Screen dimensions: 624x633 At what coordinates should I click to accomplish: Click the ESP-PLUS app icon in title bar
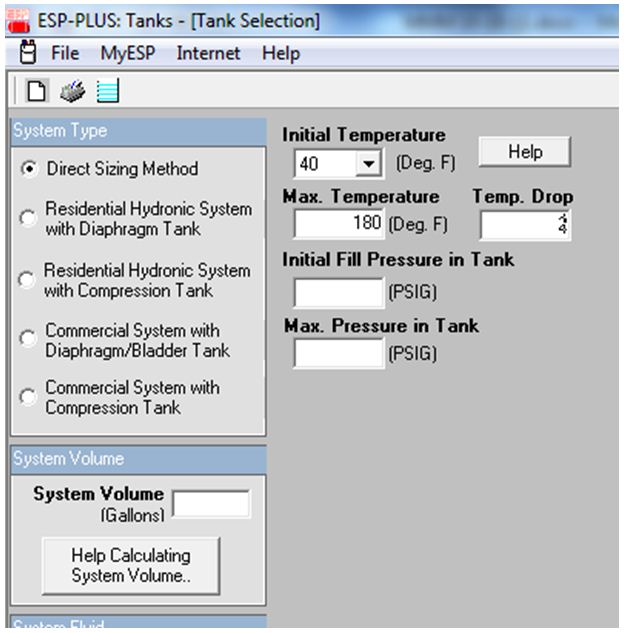(18, 21)
